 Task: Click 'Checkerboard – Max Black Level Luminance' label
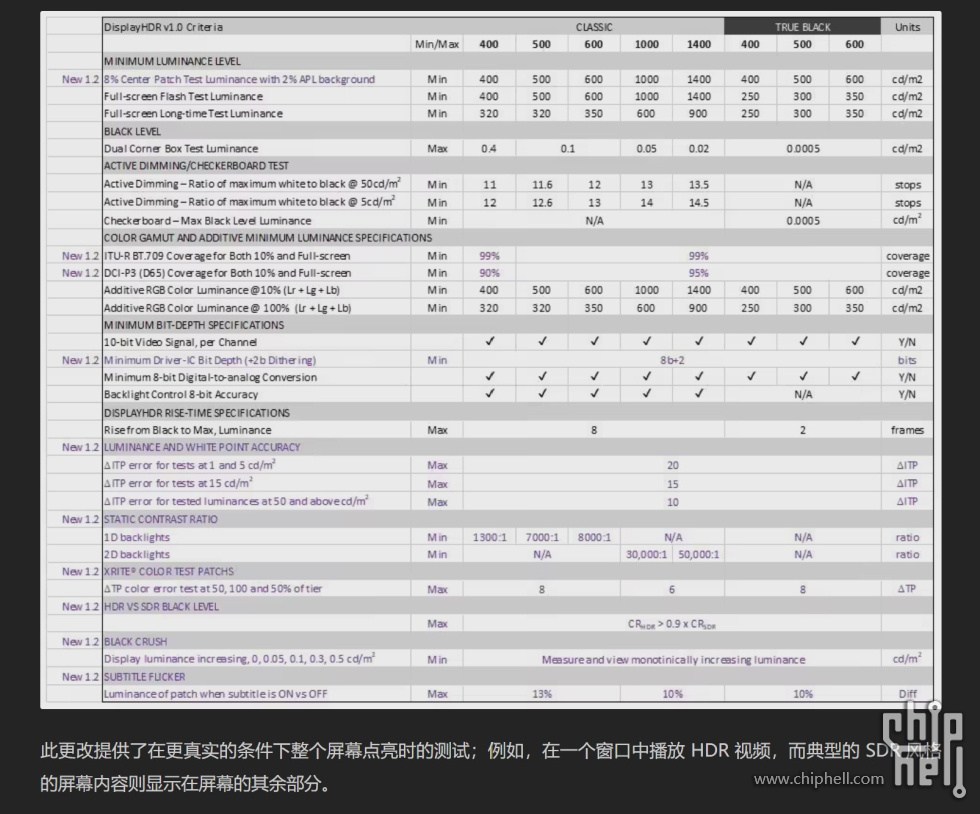[x=208, y=221]
